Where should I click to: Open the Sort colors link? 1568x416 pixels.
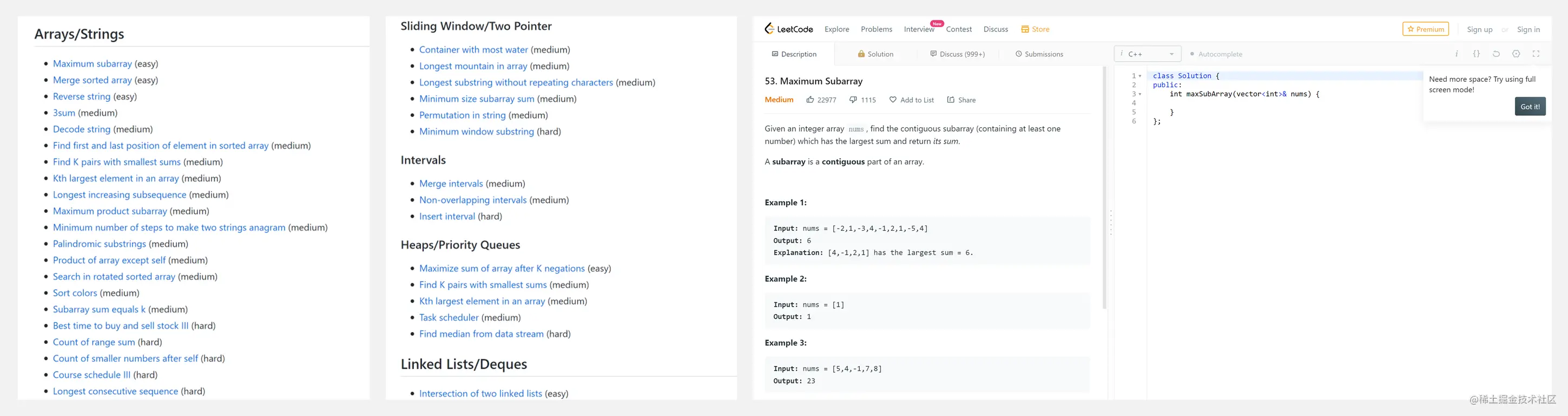(x=75, y=293)
